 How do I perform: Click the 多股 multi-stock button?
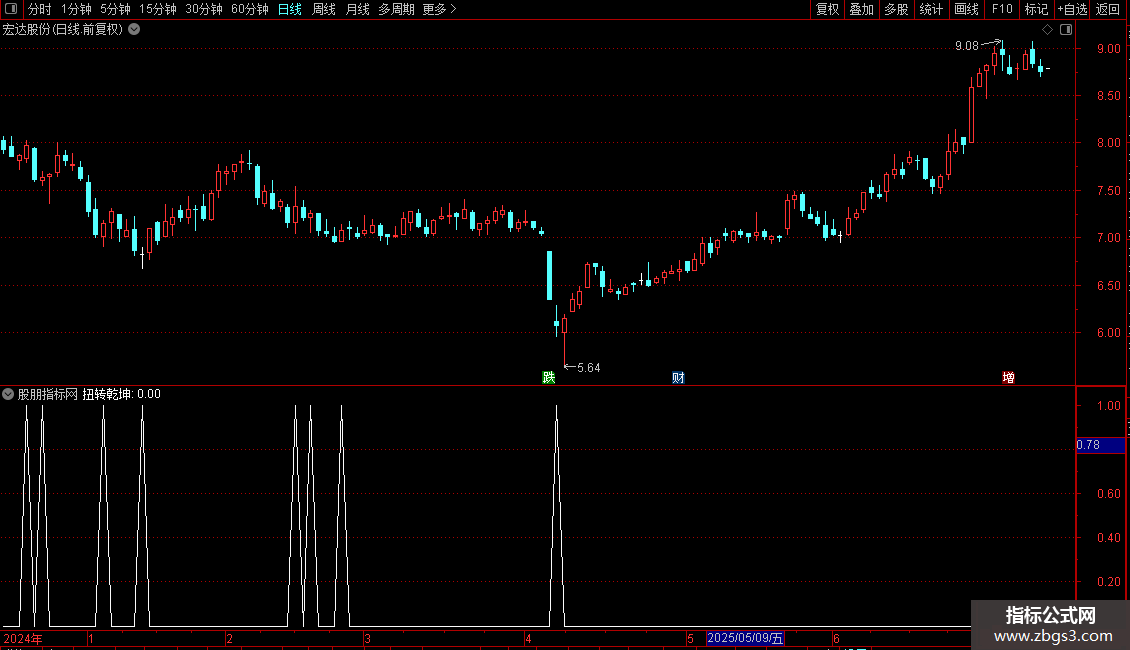896,9
